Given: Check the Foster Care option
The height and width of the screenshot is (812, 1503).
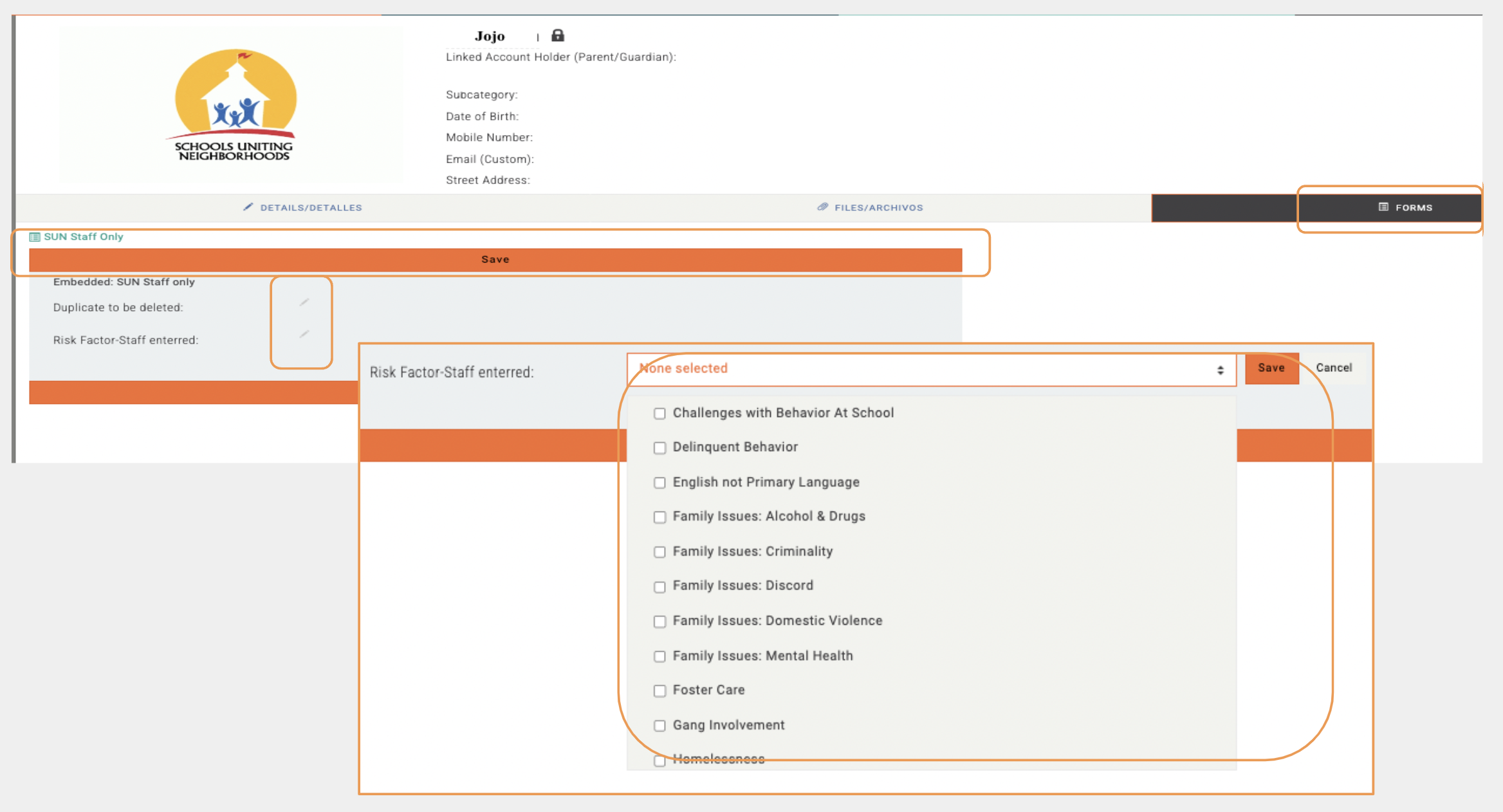Looking at the screenshot, I should click(x=659, y=691).
